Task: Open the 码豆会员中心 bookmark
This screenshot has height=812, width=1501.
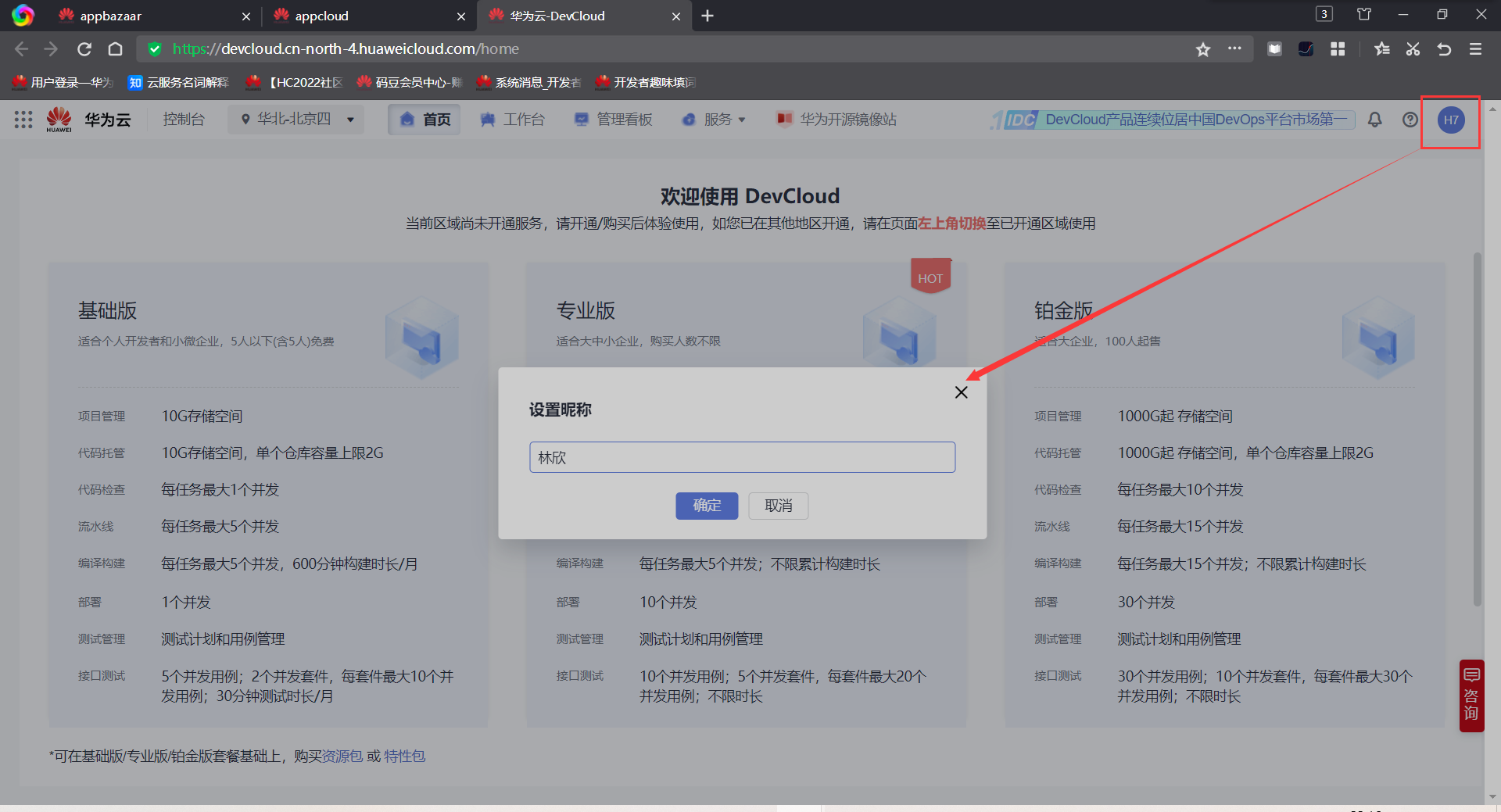Action: coord(410,82)
